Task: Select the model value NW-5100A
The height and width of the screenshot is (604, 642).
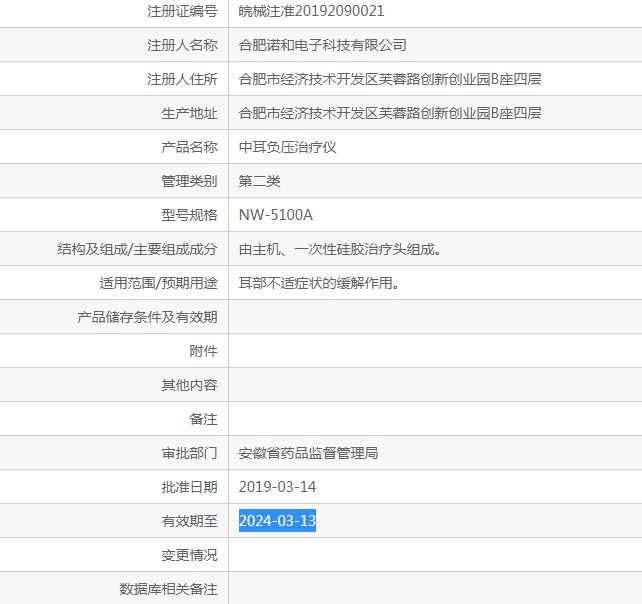Action: point(276,215)
